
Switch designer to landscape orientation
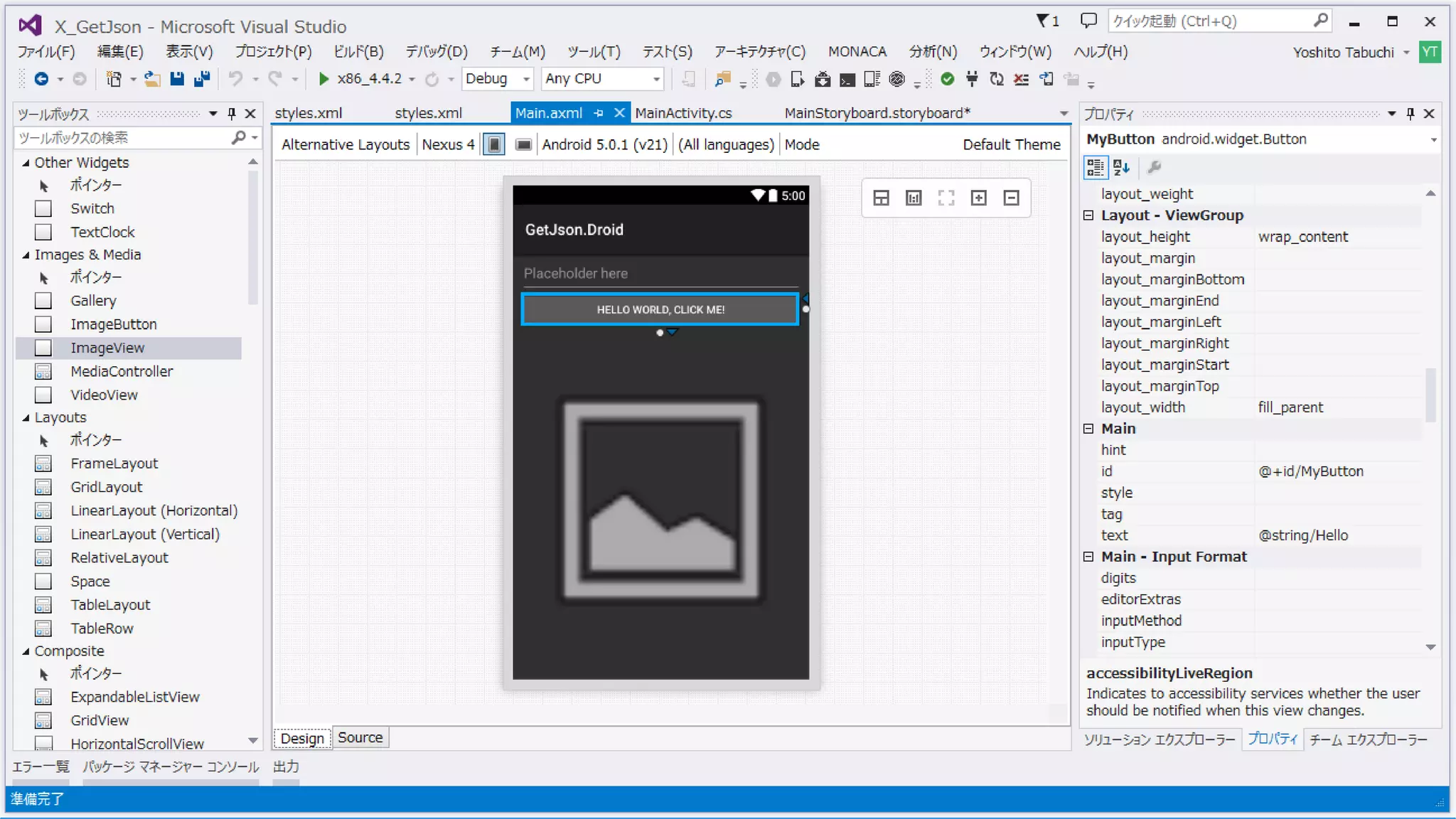(523, 145)
